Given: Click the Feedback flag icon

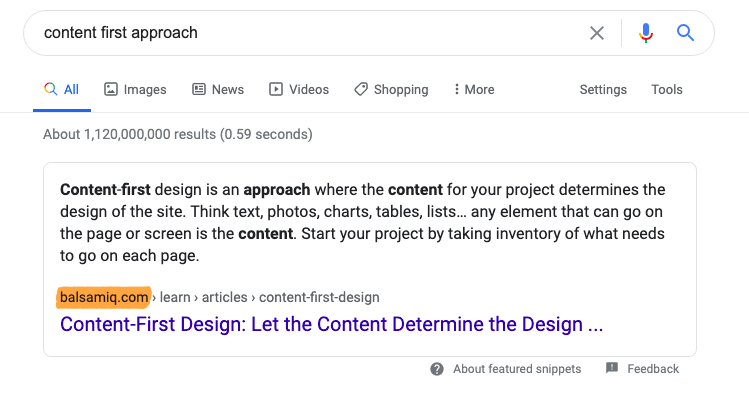Looking at the screenshot, I should [612, 368].
